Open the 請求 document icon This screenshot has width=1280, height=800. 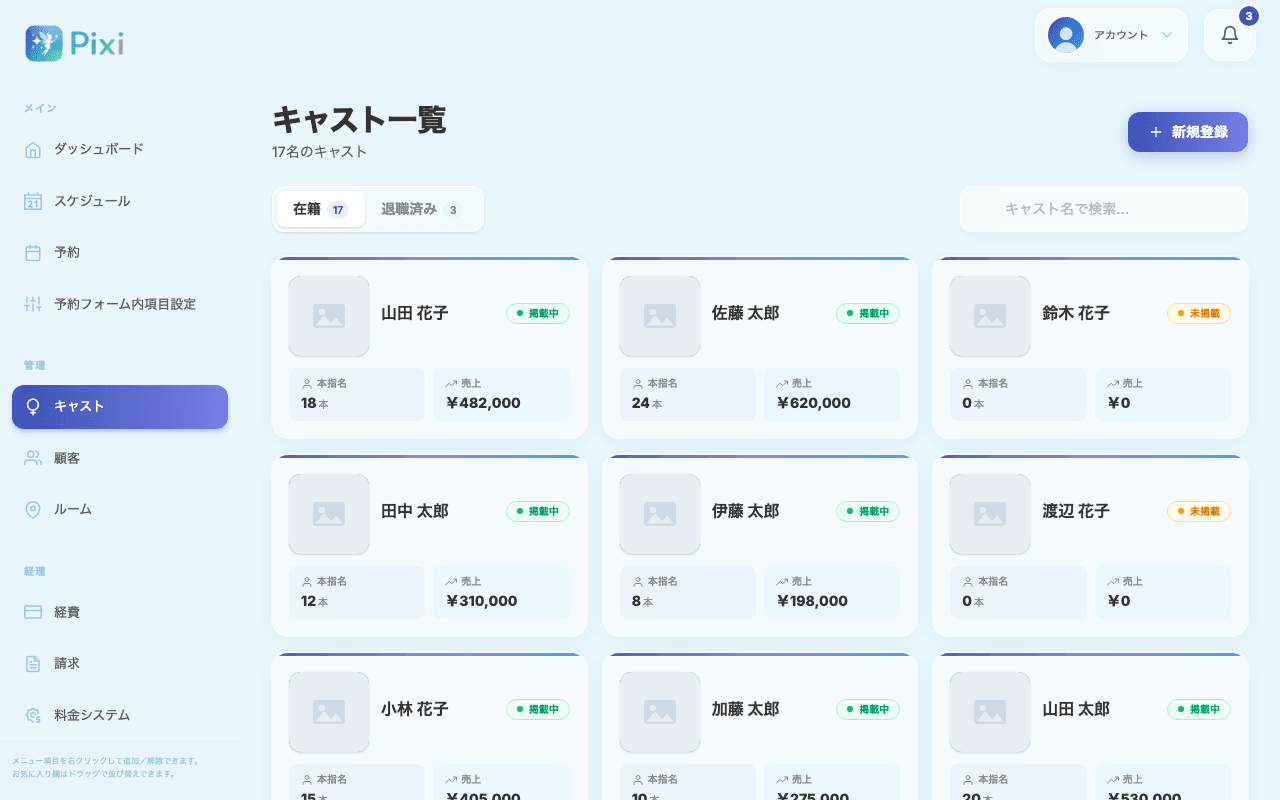coord(33,664)
